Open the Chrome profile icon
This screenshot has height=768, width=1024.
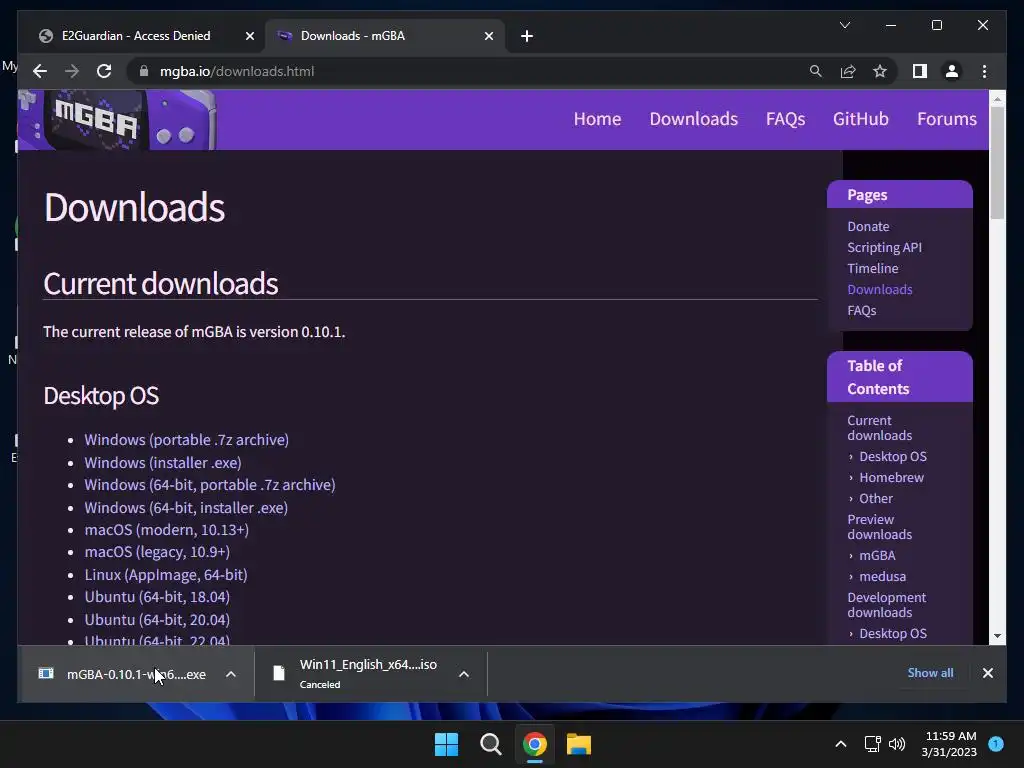pyautogui.click(x=952, y=71)
